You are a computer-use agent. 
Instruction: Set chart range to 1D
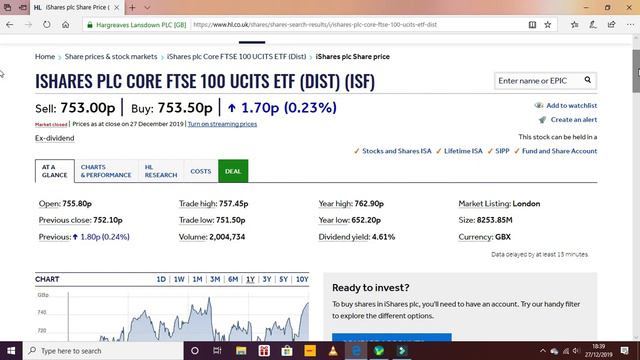pos(161,279)
